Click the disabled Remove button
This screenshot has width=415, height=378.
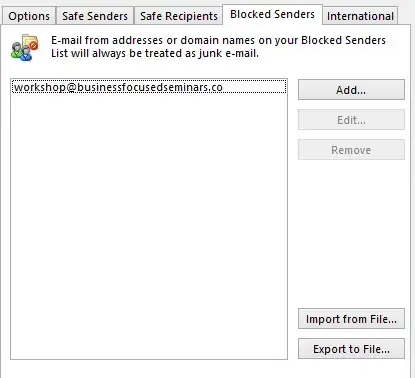click(351, 150)
